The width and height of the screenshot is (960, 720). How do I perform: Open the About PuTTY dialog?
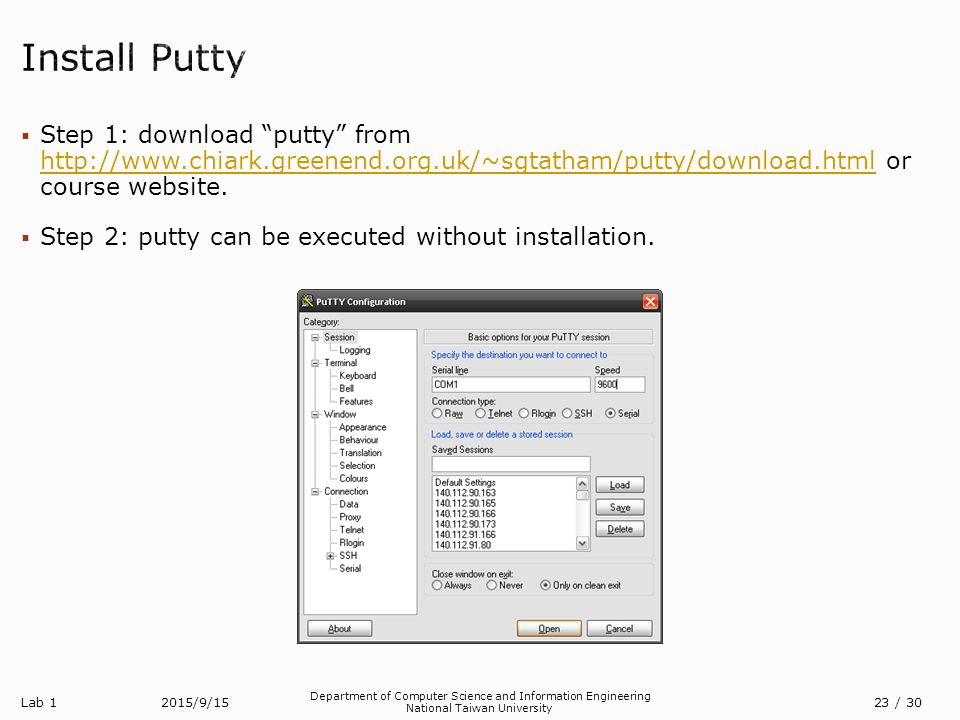tap(340, 629)
